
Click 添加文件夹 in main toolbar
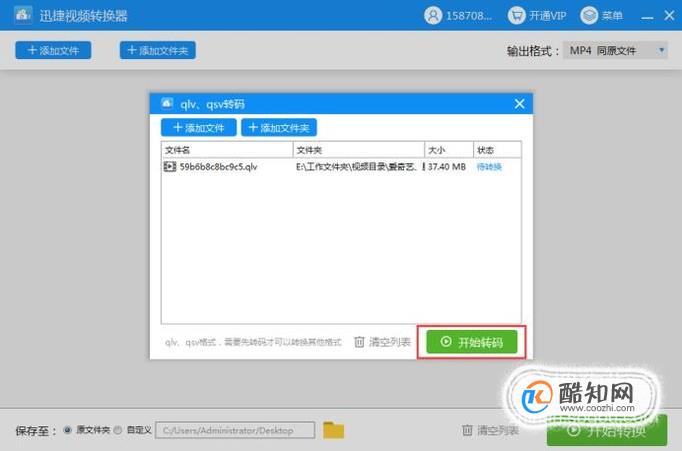click(x=157, y=50)
